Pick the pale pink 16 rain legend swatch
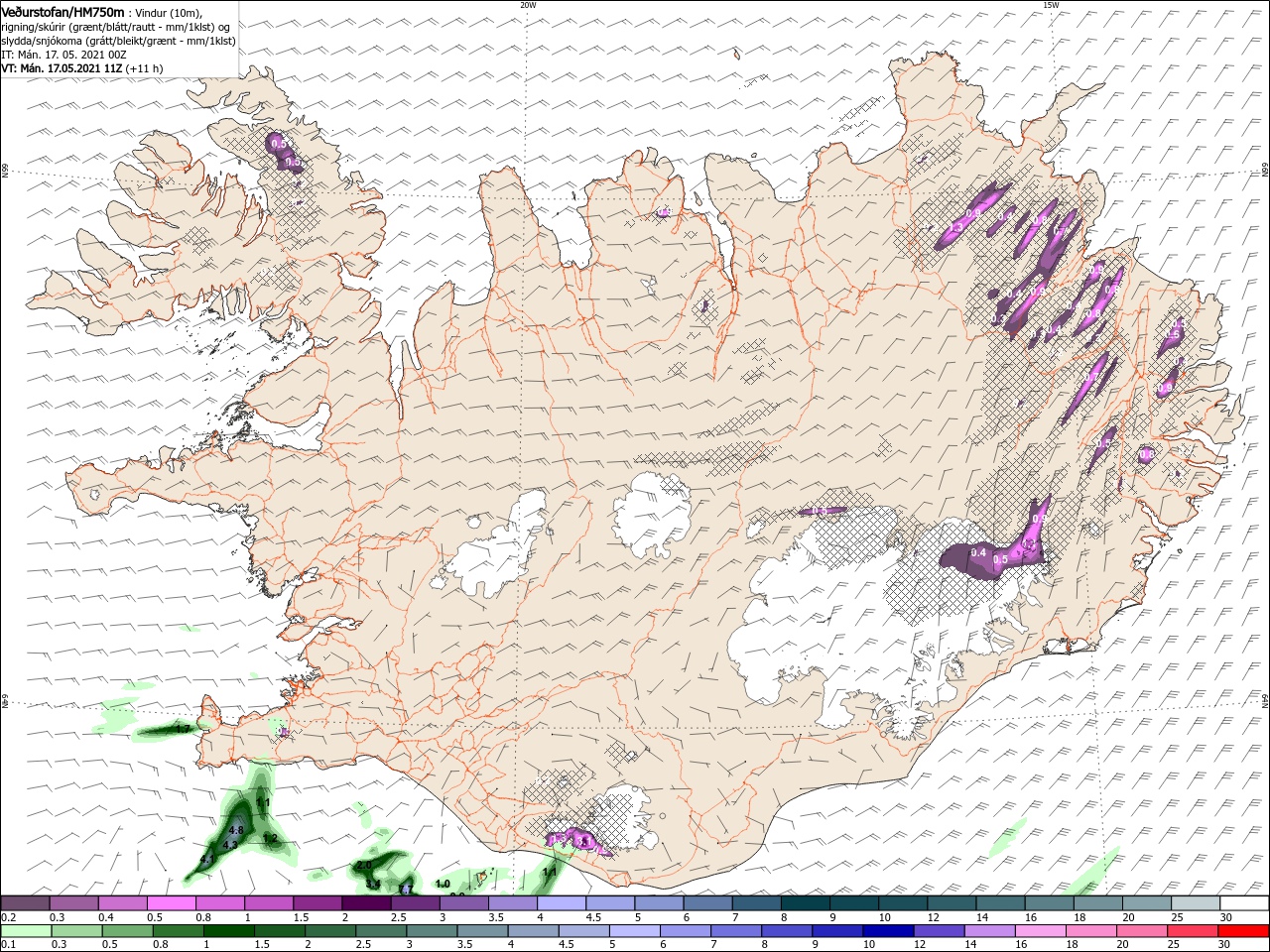Viewport: 1270px width, 952px height. [x=1041, y=930]
